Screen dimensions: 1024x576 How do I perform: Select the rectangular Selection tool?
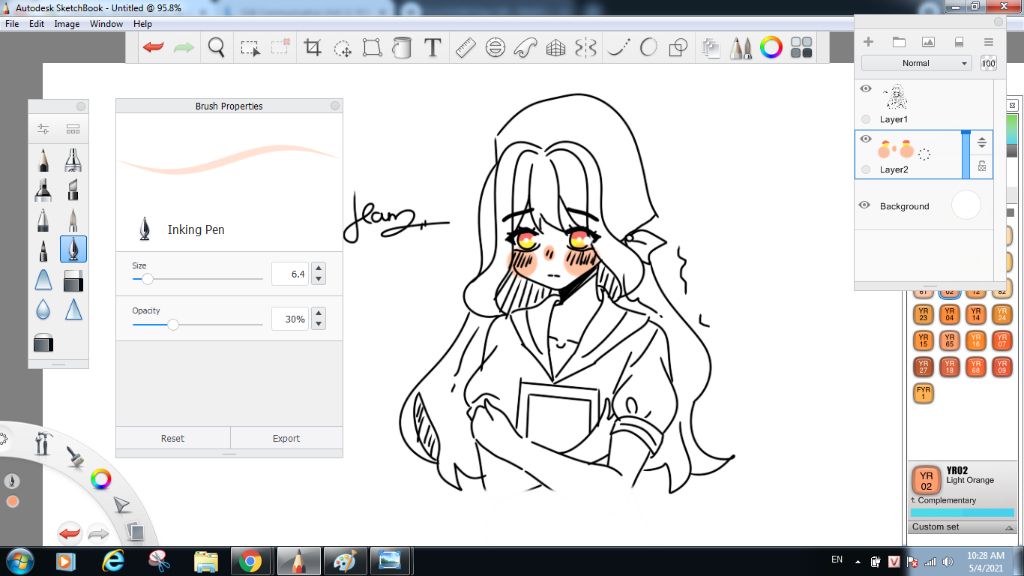click(x=249, y=48)
